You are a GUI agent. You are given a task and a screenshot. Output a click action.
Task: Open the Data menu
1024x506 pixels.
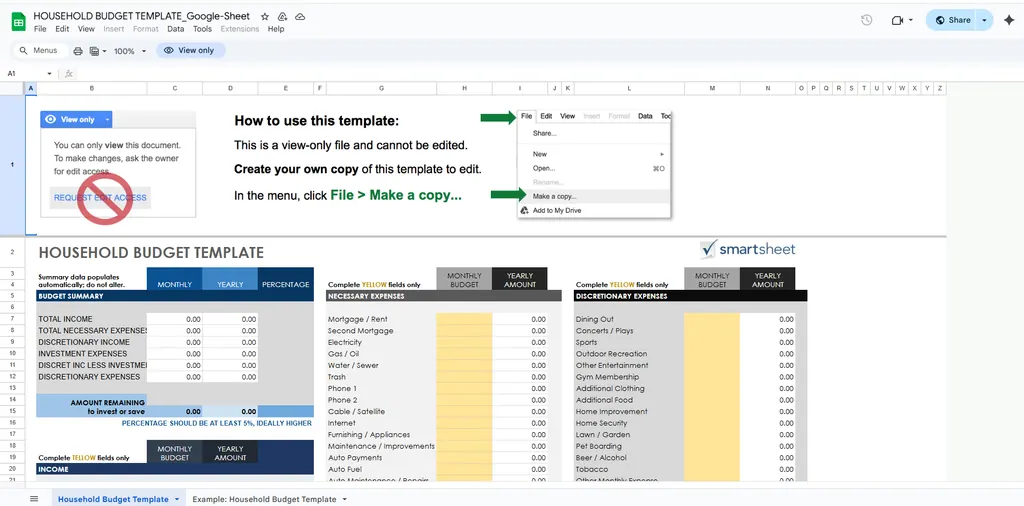175,29
